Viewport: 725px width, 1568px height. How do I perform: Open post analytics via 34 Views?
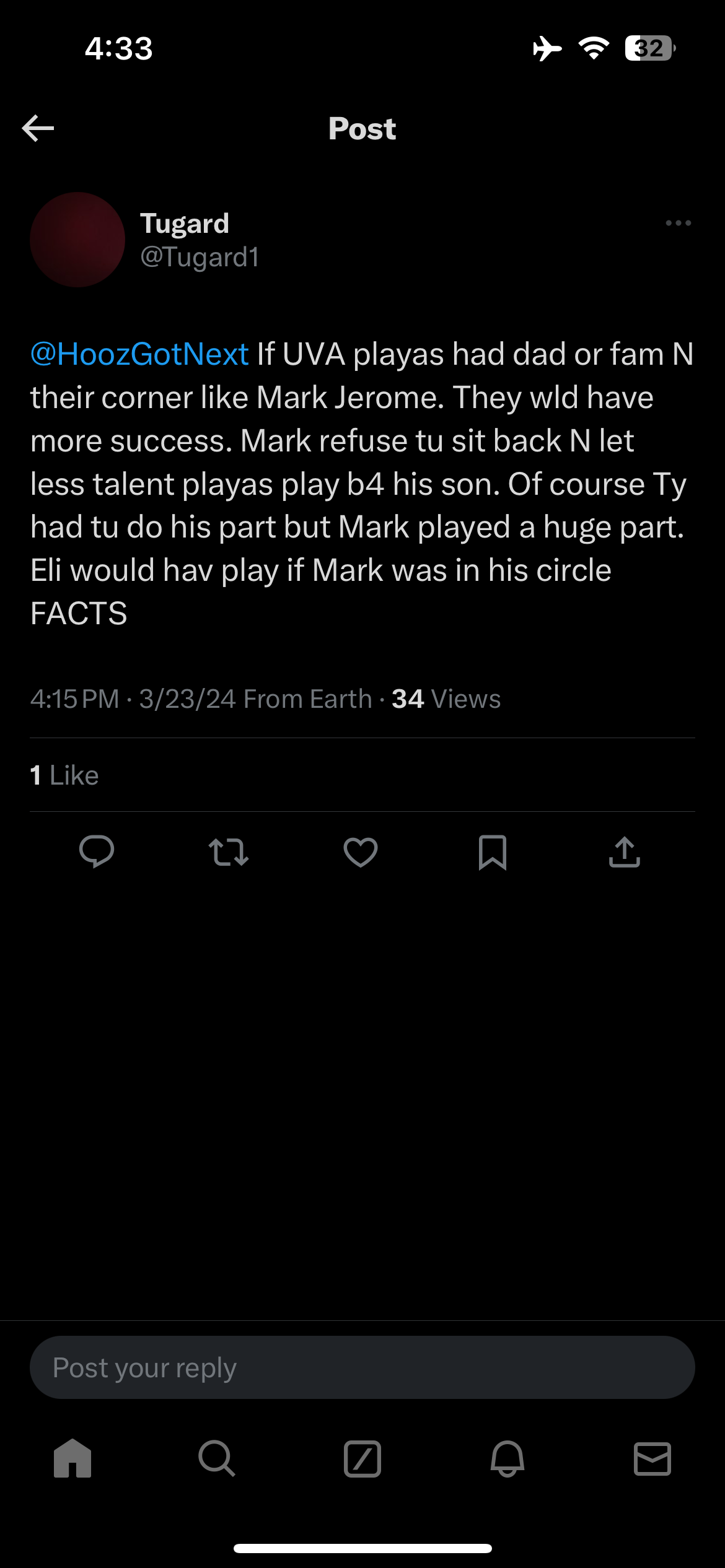(x=446, y=699)
